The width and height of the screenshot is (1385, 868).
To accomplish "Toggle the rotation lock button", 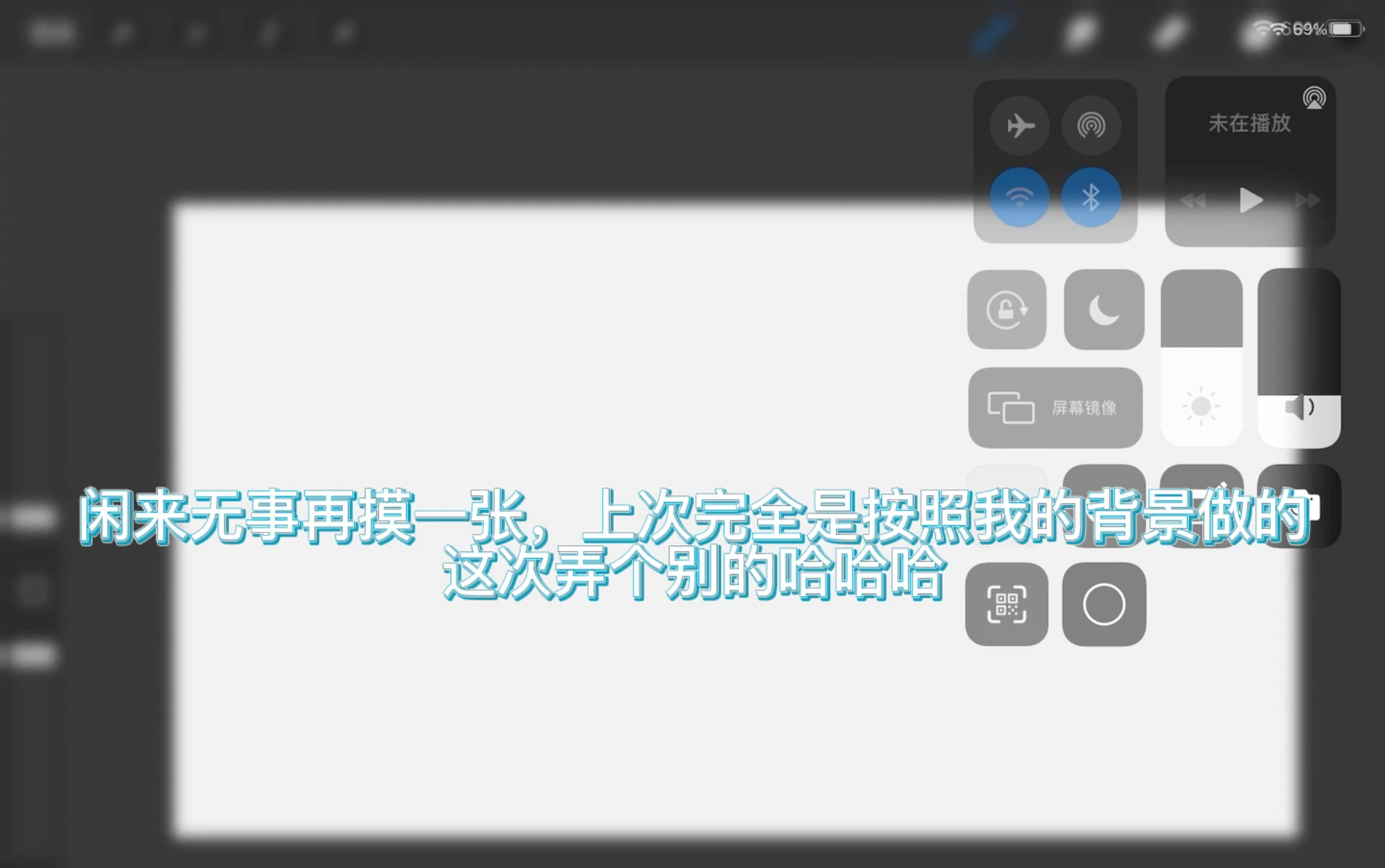I will [1007, 310].
